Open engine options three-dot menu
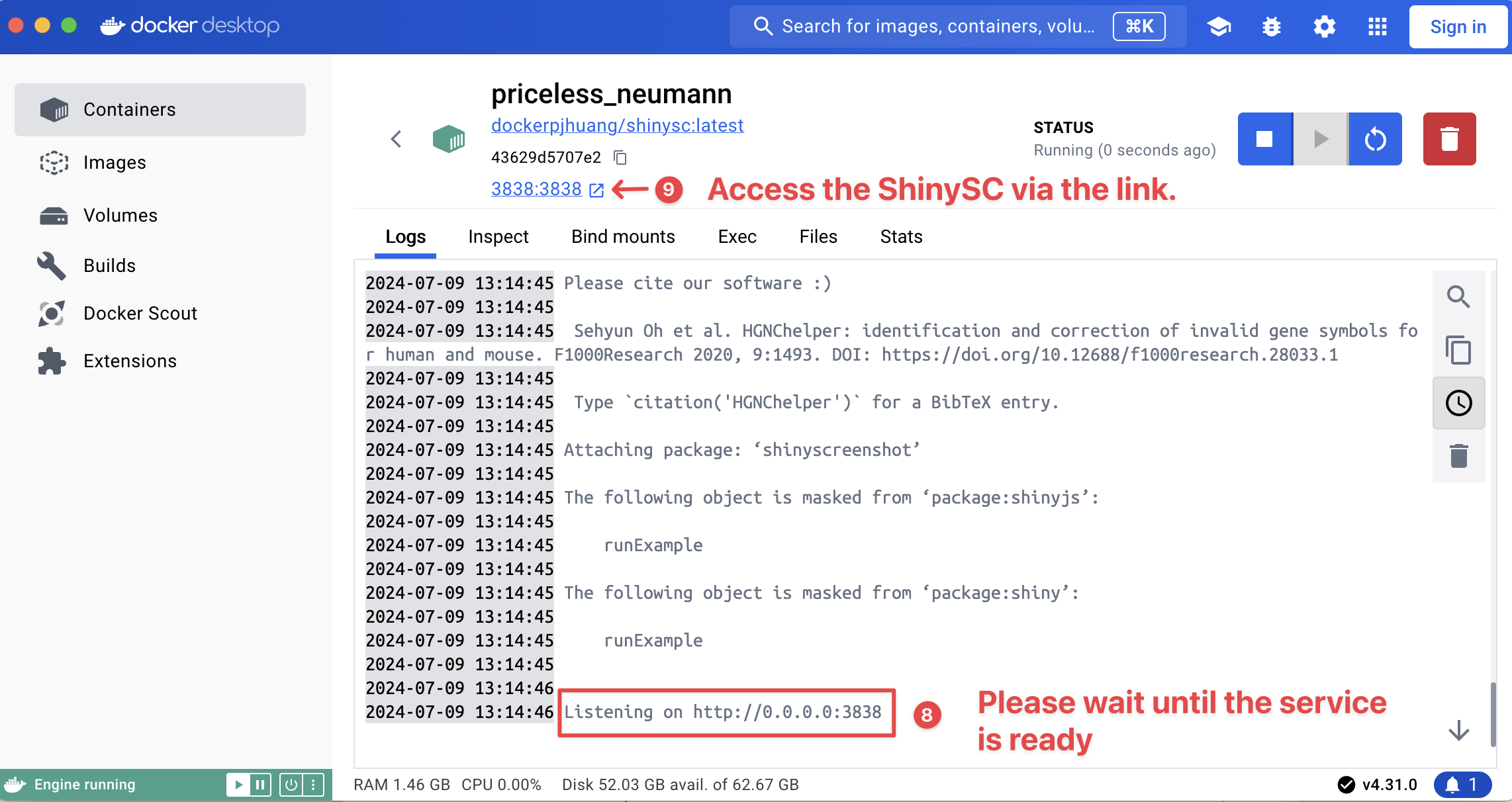This screenshot has width=1512, height=802. [x=313, y=785]
